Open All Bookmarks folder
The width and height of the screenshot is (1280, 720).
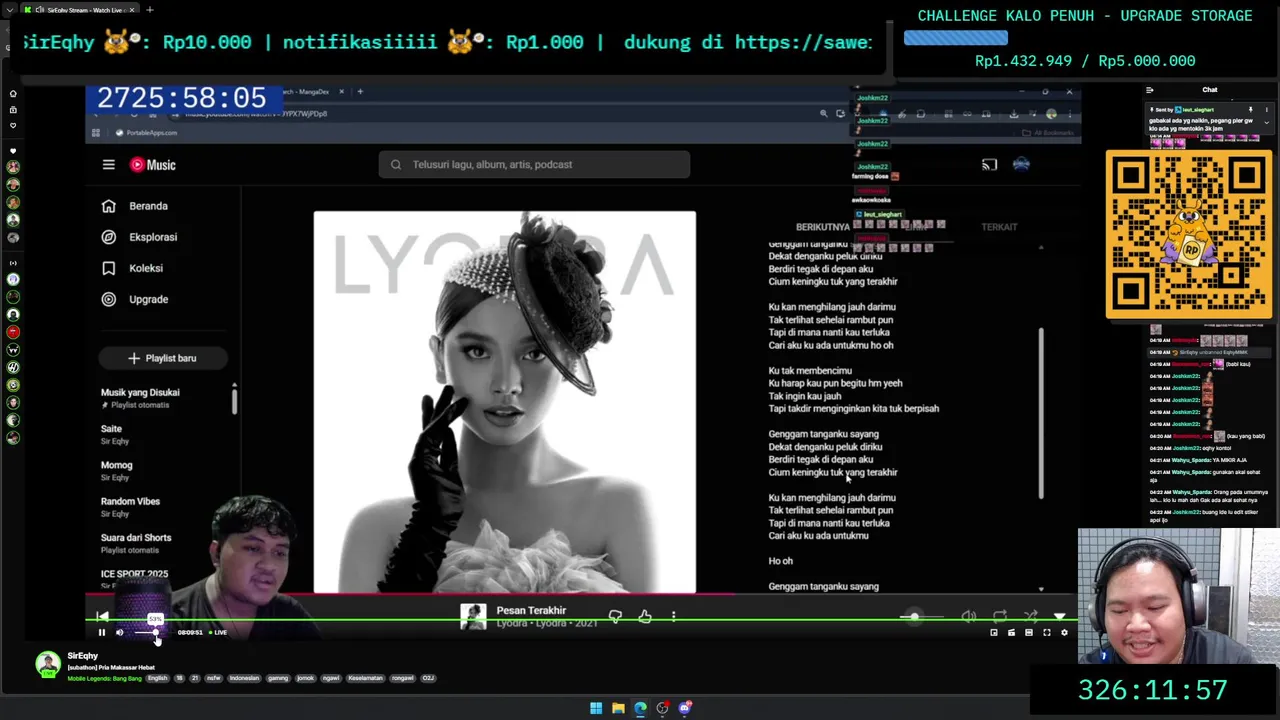pyautogui.click(x=1050, y=132)
